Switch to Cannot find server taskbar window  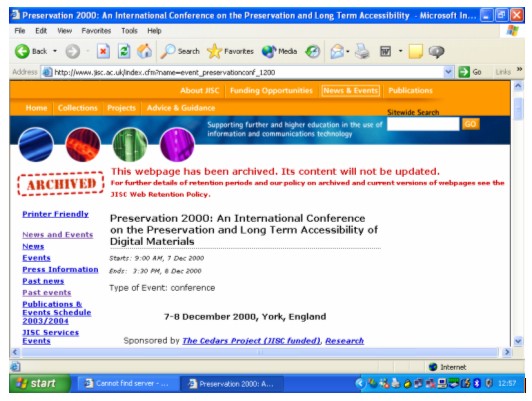tap(127, 384)
